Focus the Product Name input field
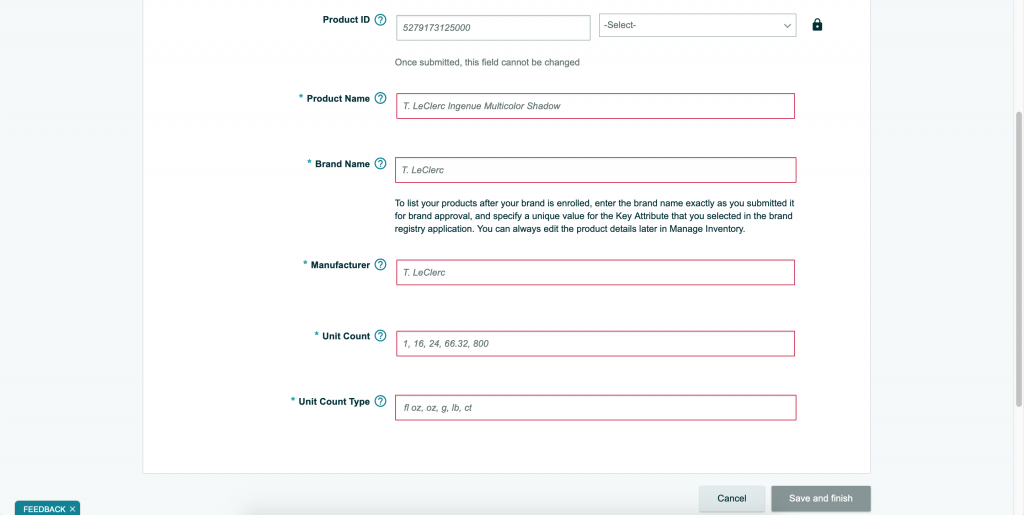Screen dimensions: 1024x515 point(595,106)
